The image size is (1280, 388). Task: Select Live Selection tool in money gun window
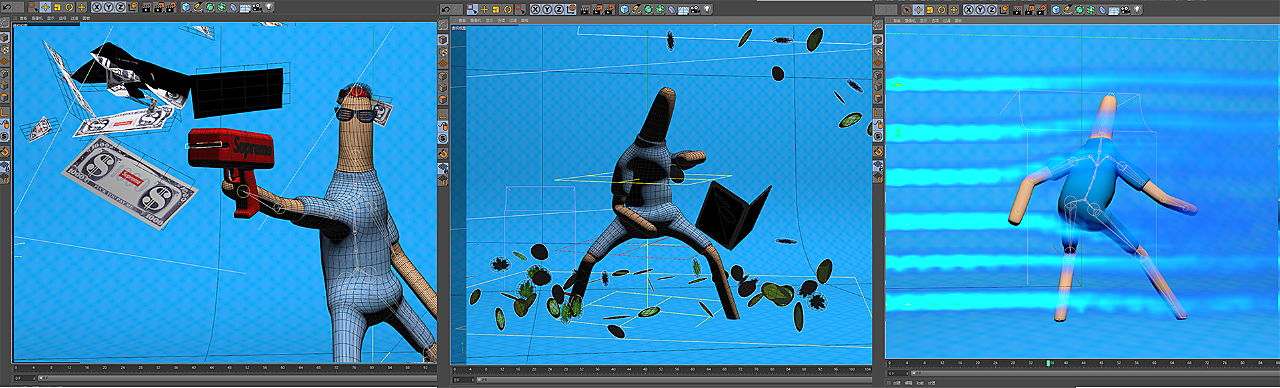coord(33,7)
